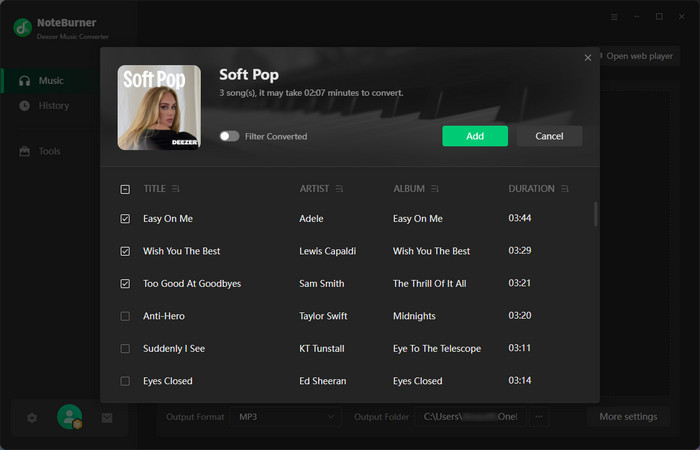Click the Suddenly I See title
The image size is (700, 450).
coord(174,349)
